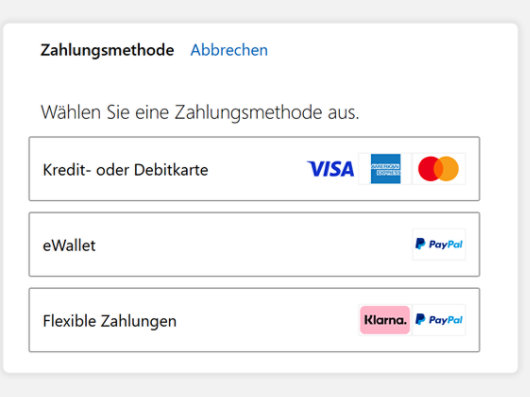
Task: Click the 'Klarna.' wordmark text
Action: (x=385, y=320)
